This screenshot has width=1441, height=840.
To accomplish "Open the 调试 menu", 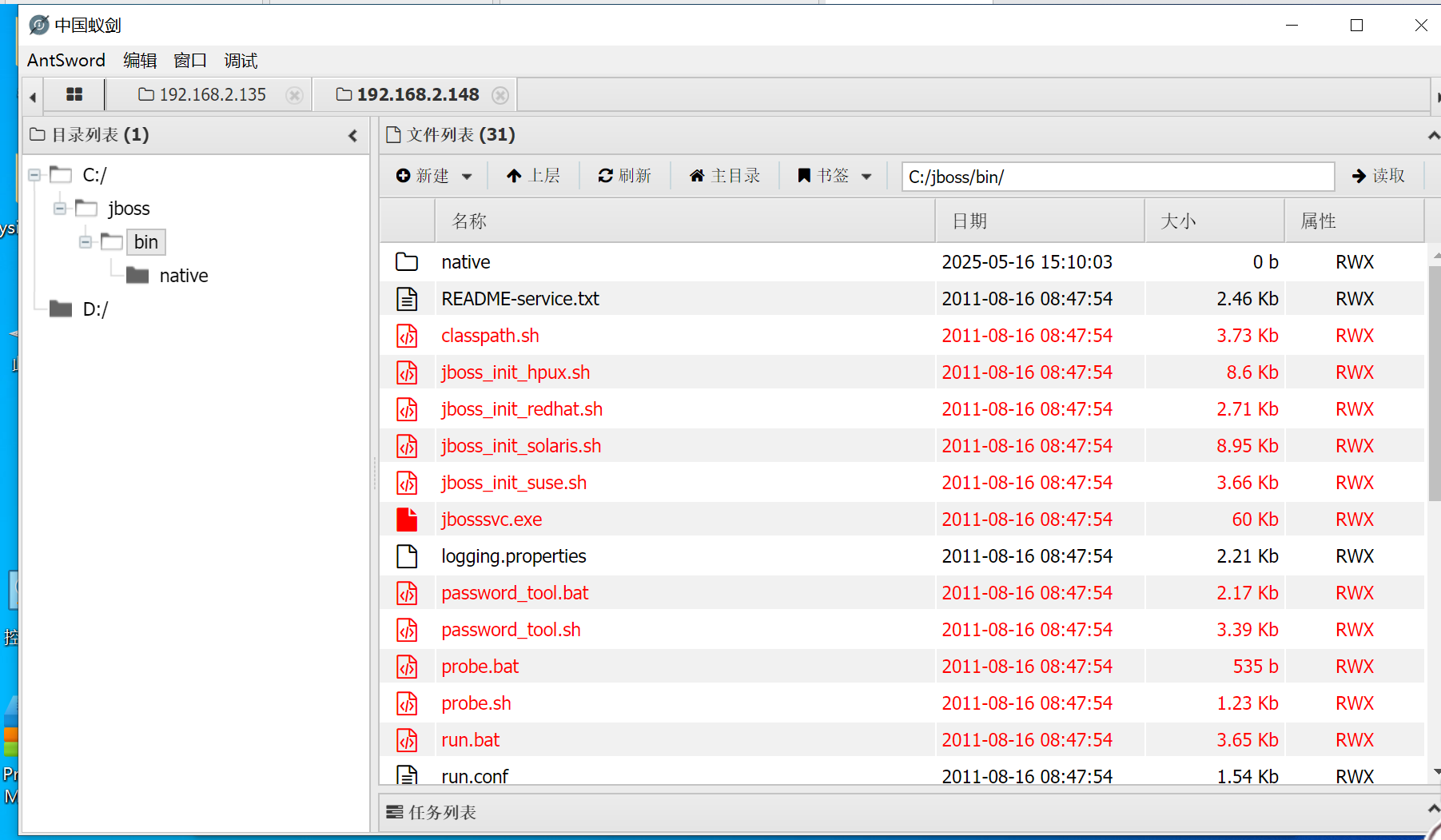I will point(241,60).
